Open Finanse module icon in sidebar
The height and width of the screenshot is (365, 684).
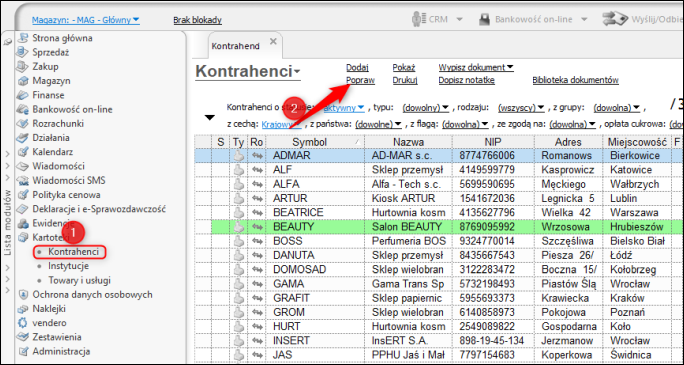22,95
